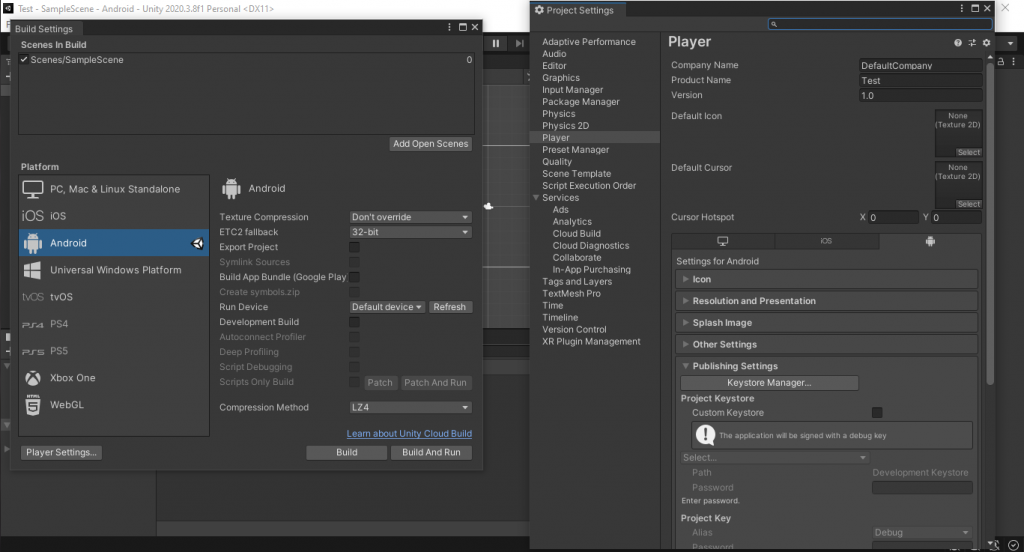Viewport: 1024px width, 552px height.
Task: Click the Product Name input field
Action: pyautogui.click(x=920, y=81)
